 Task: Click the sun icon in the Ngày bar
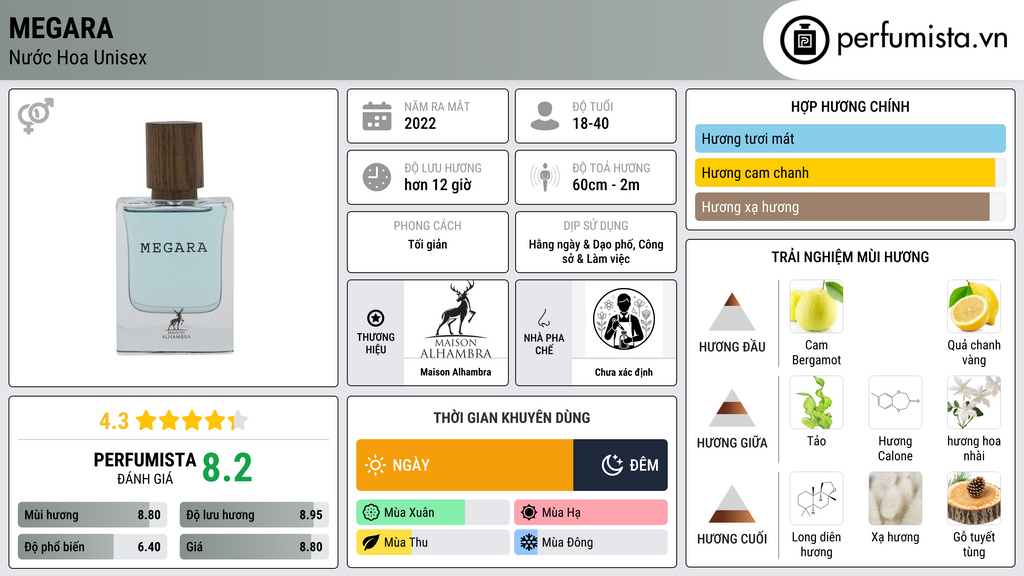point(375,465)
